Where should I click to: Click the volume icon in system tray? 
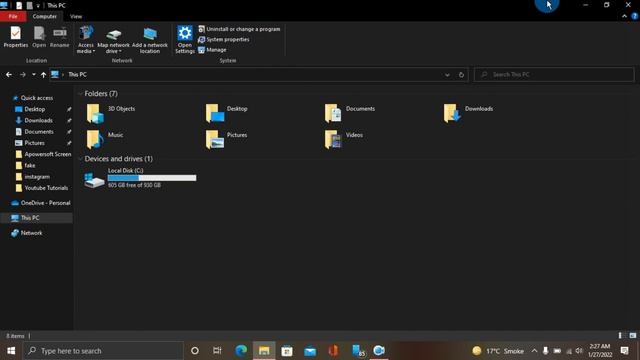pos(579,351)
